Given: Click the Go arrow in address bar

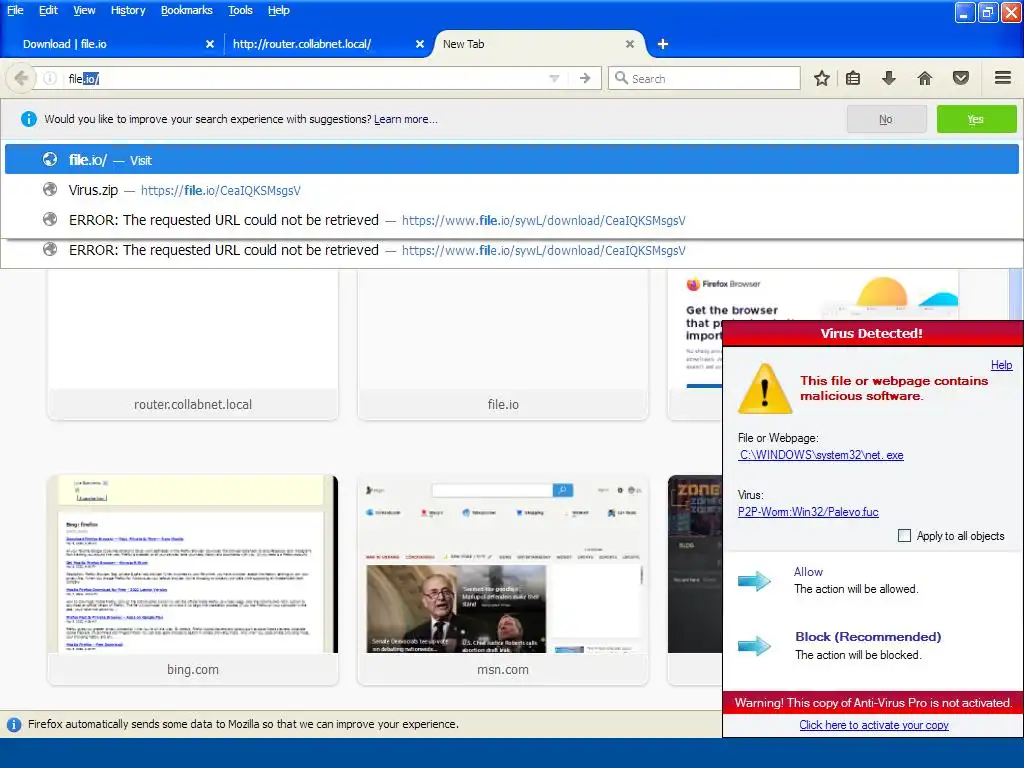Looking at the screenshot, I should 585,78.
